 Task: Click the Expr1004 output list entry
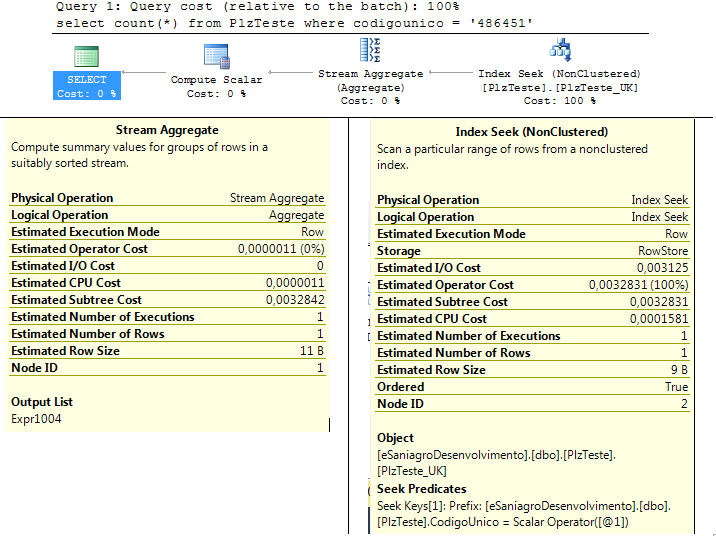(x=36, y=419)
